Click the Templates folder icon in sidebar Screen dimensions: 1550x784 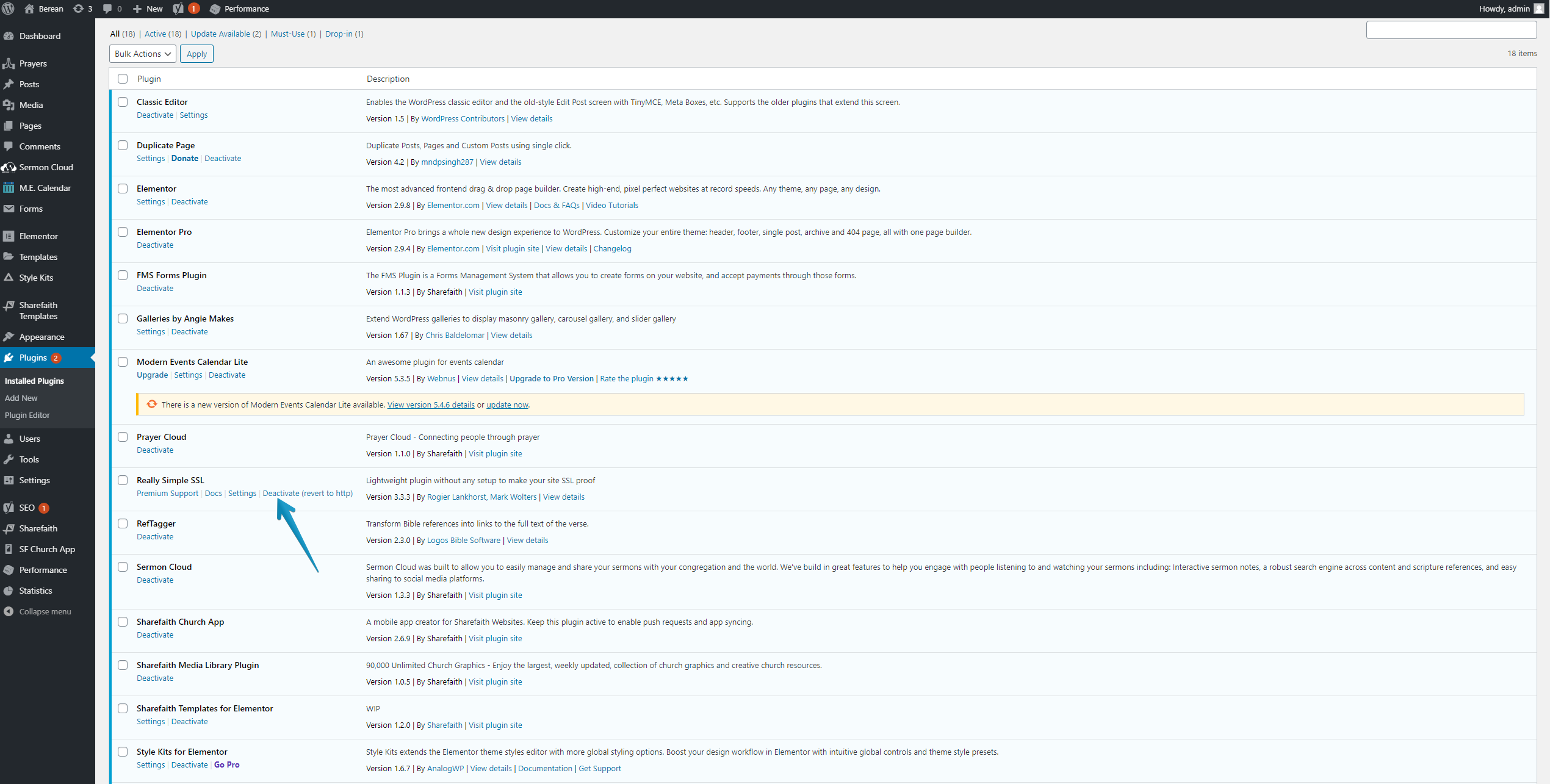[9, 257]
